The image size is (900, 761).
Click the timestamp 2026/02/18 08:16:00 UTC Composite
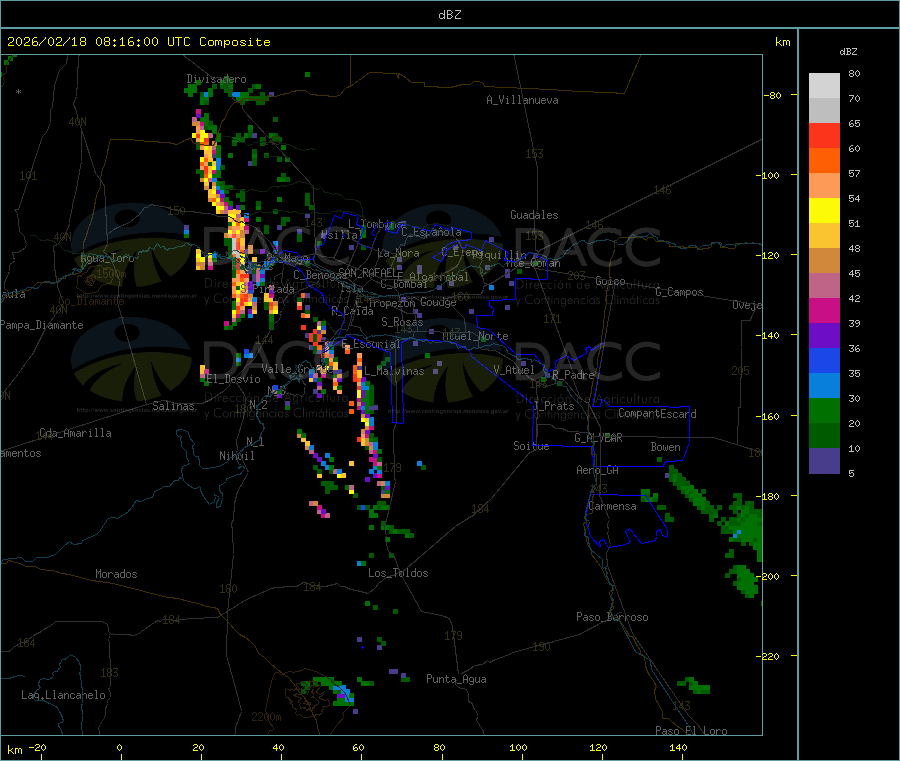tap(138, 42)
